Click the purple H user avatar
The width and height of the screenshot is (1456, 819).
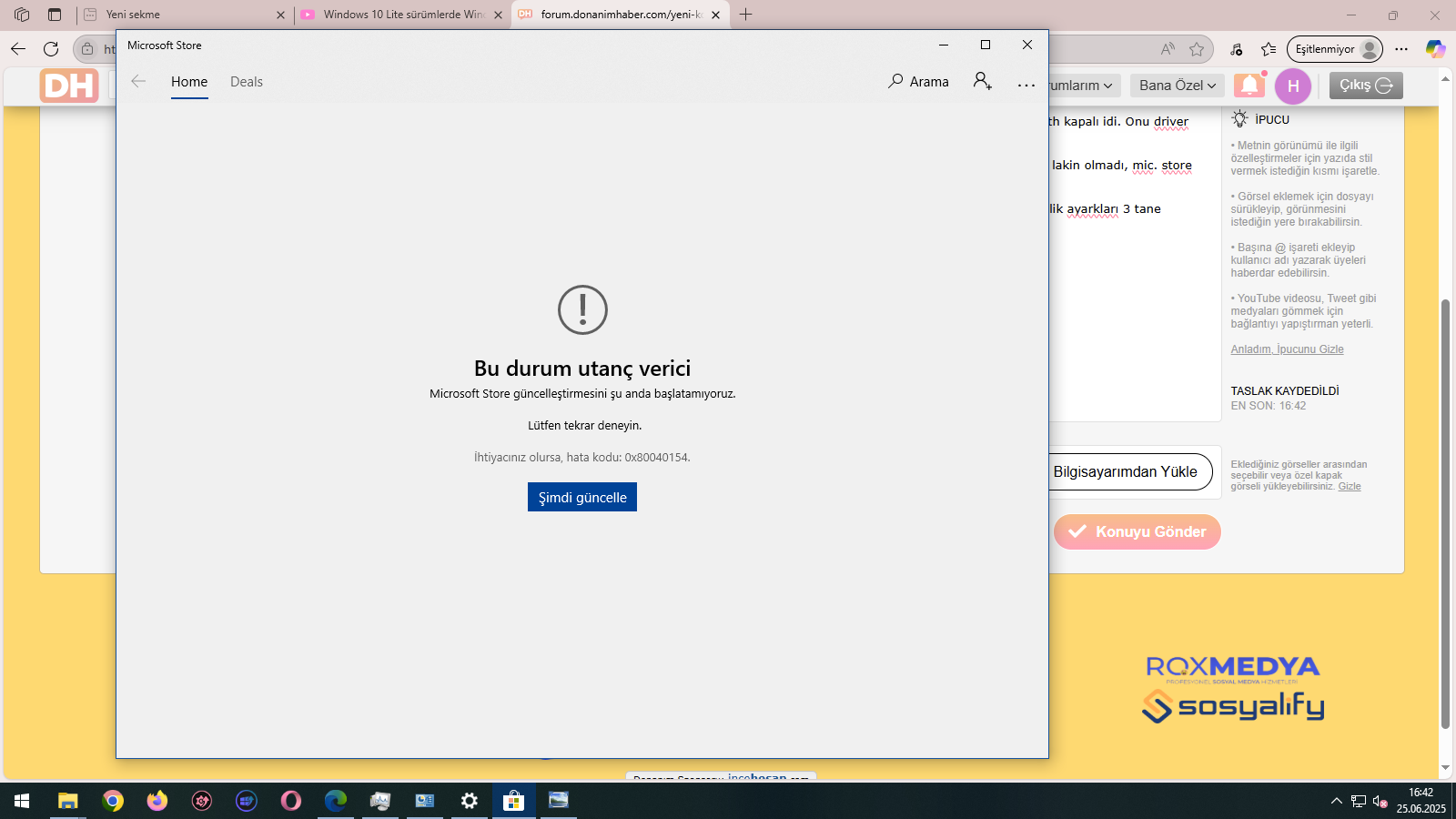[1293, 86]
